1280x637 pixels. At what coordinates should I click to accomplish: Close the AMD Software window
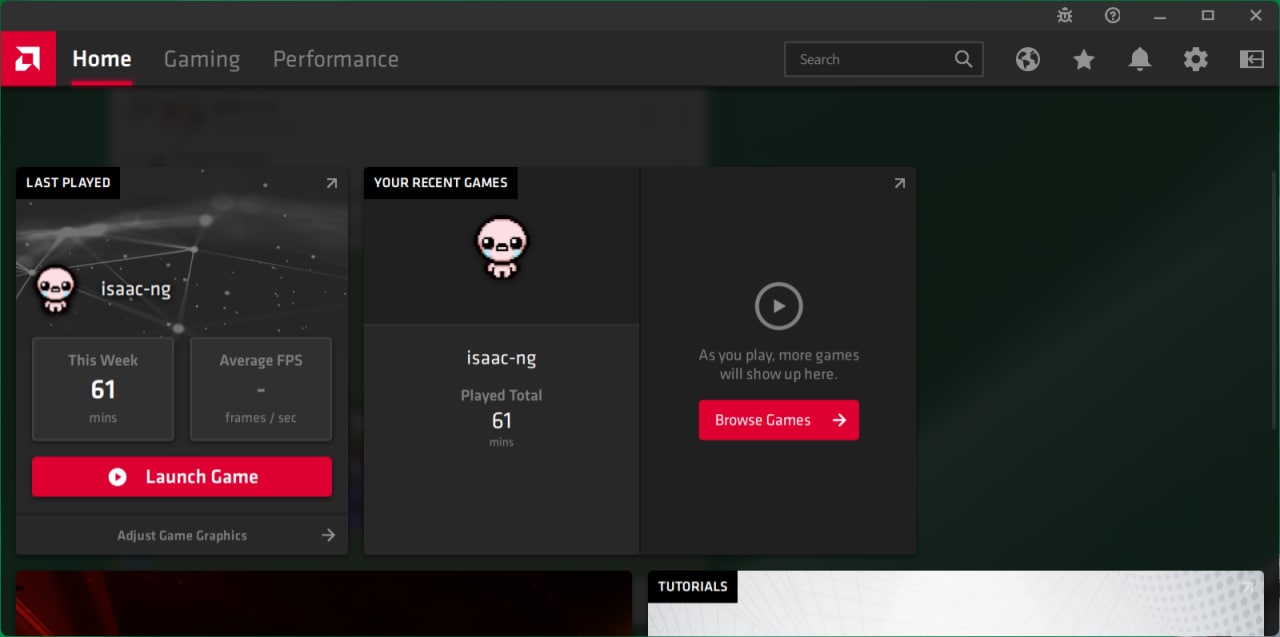click(x=1256, y=15)
